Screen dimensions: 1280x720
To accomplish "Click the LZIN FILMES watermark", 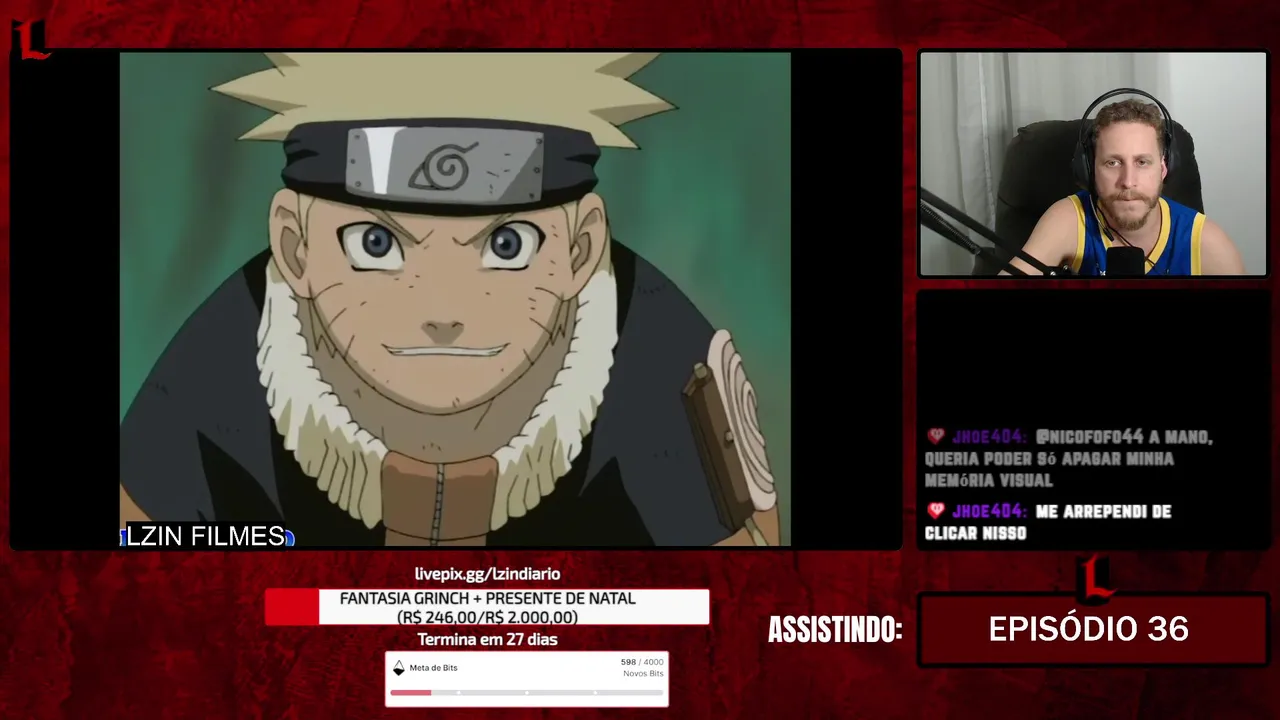I will point(206,537).
